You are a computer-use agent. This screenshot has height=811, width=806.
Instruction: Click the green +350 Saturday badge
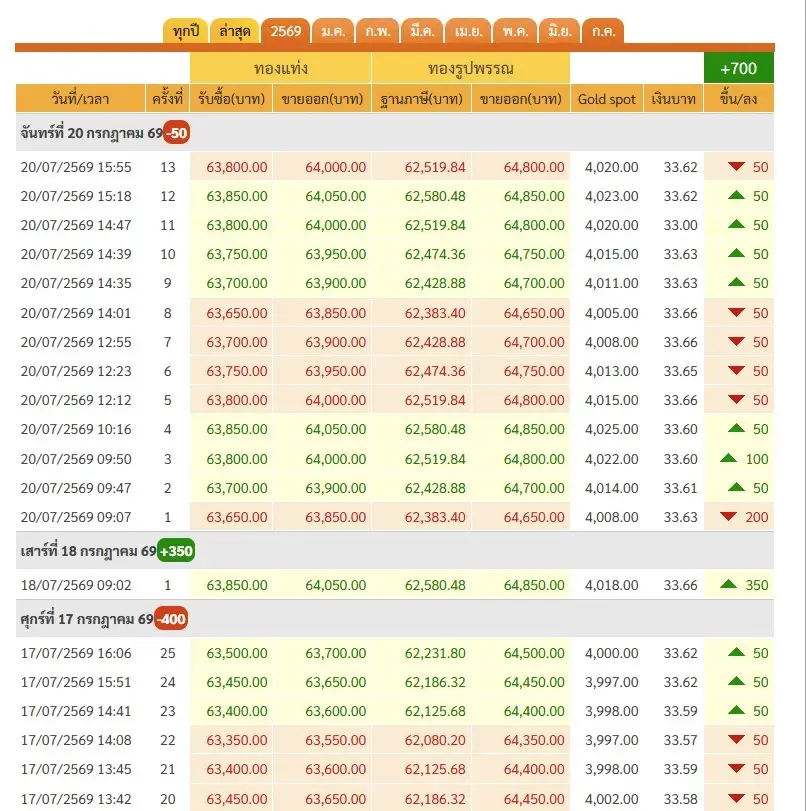point(176,551)
